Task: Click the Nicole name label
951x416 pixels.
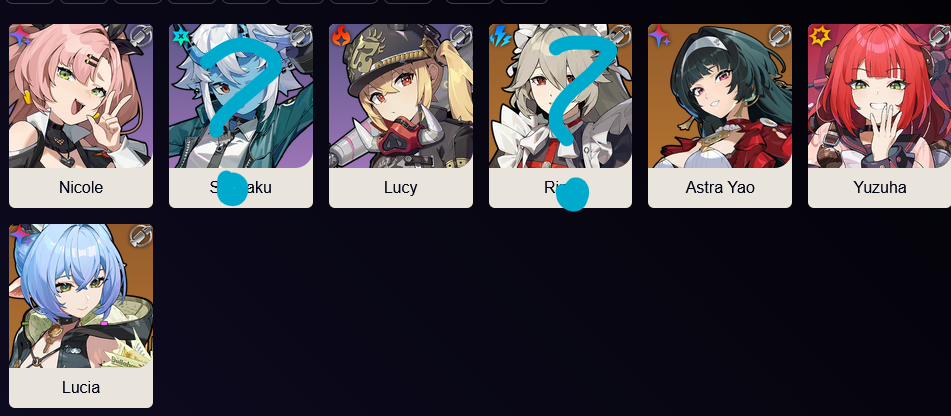Action: [x=81, y=187]
